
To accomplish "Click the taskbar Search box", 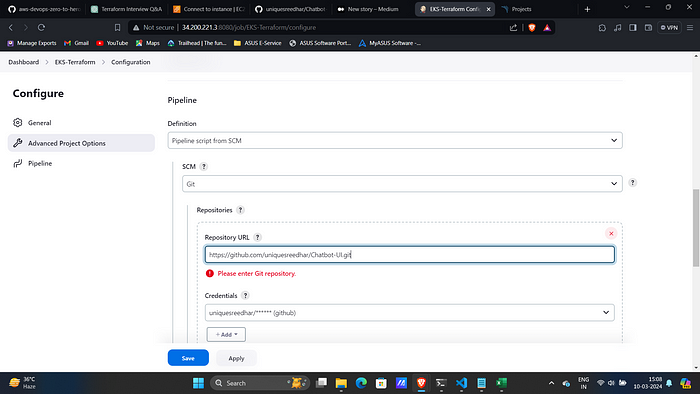I will 260,383.
